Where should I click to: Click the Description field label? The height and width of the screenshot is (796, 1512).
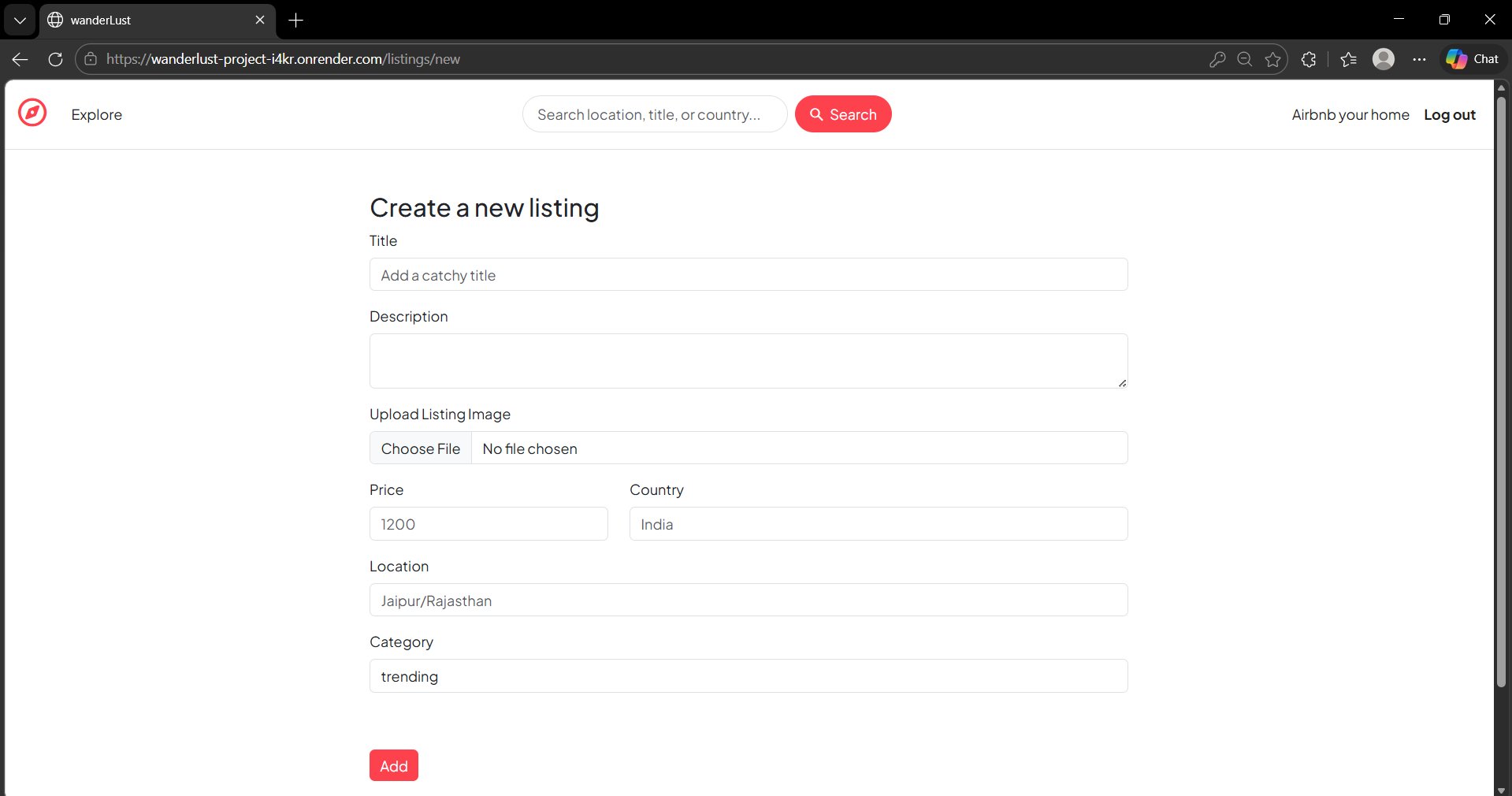point(408,317)
